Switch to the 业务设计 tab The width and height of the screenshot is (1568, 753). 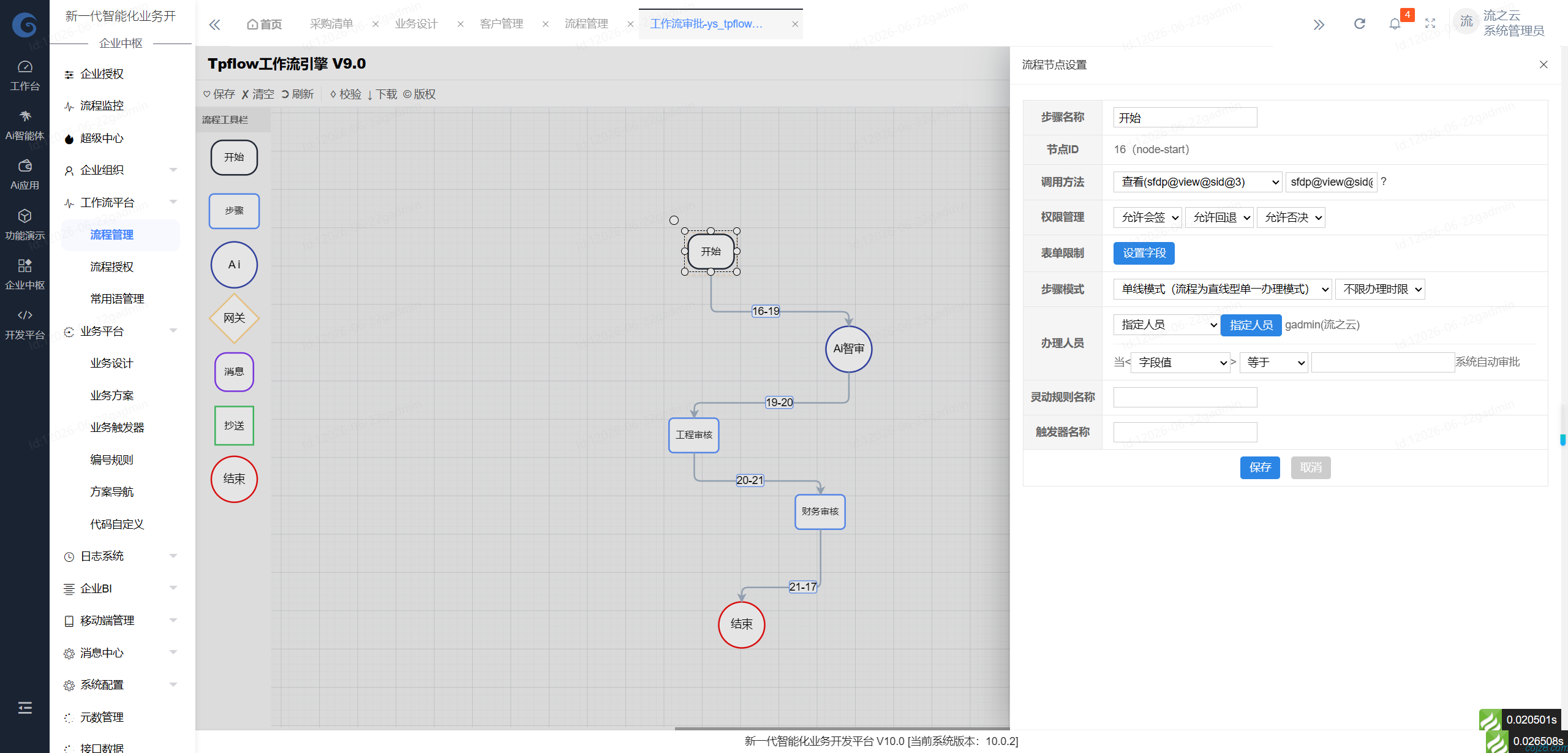click(x=417, y=24)
